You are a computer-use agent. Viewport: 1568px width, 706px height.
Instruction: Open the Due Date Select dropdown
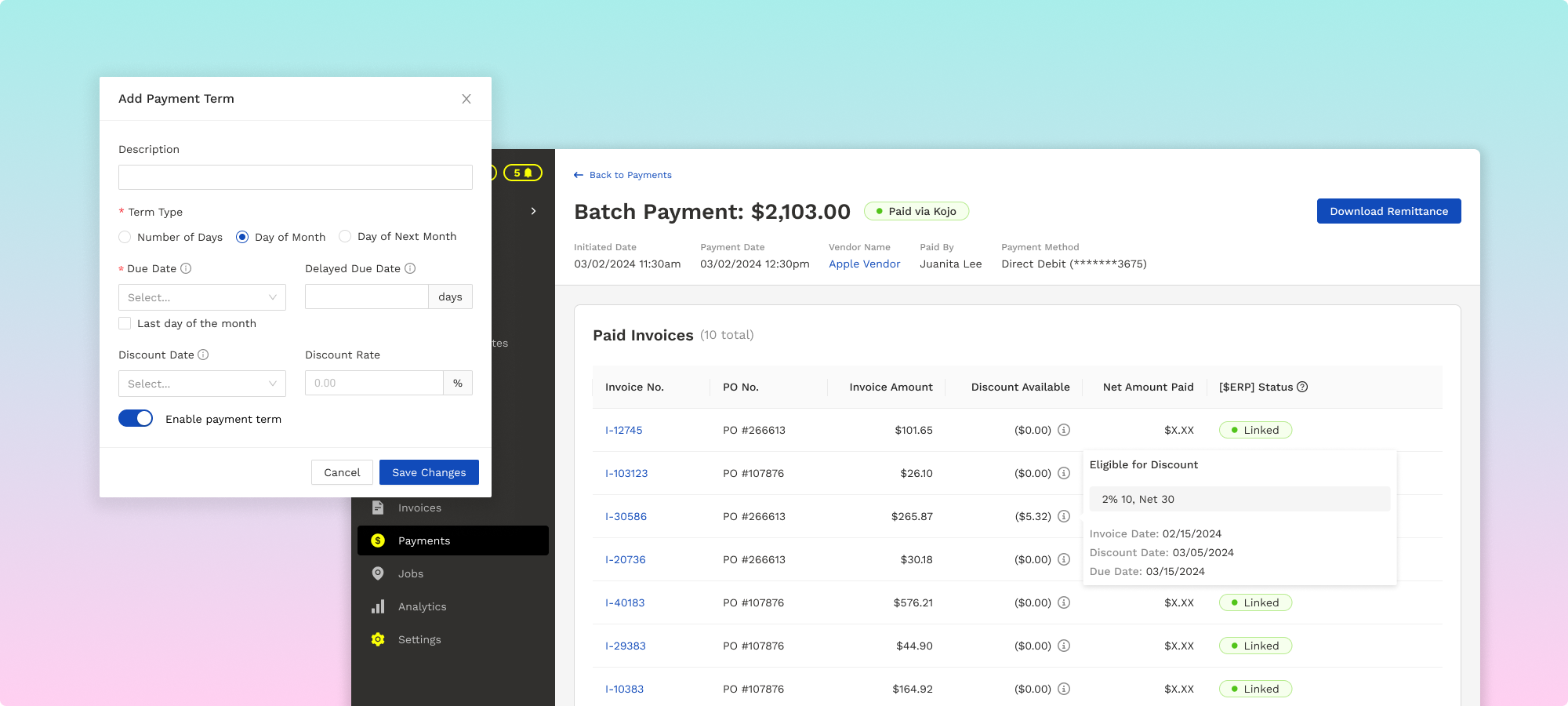(x=201, y=297)
